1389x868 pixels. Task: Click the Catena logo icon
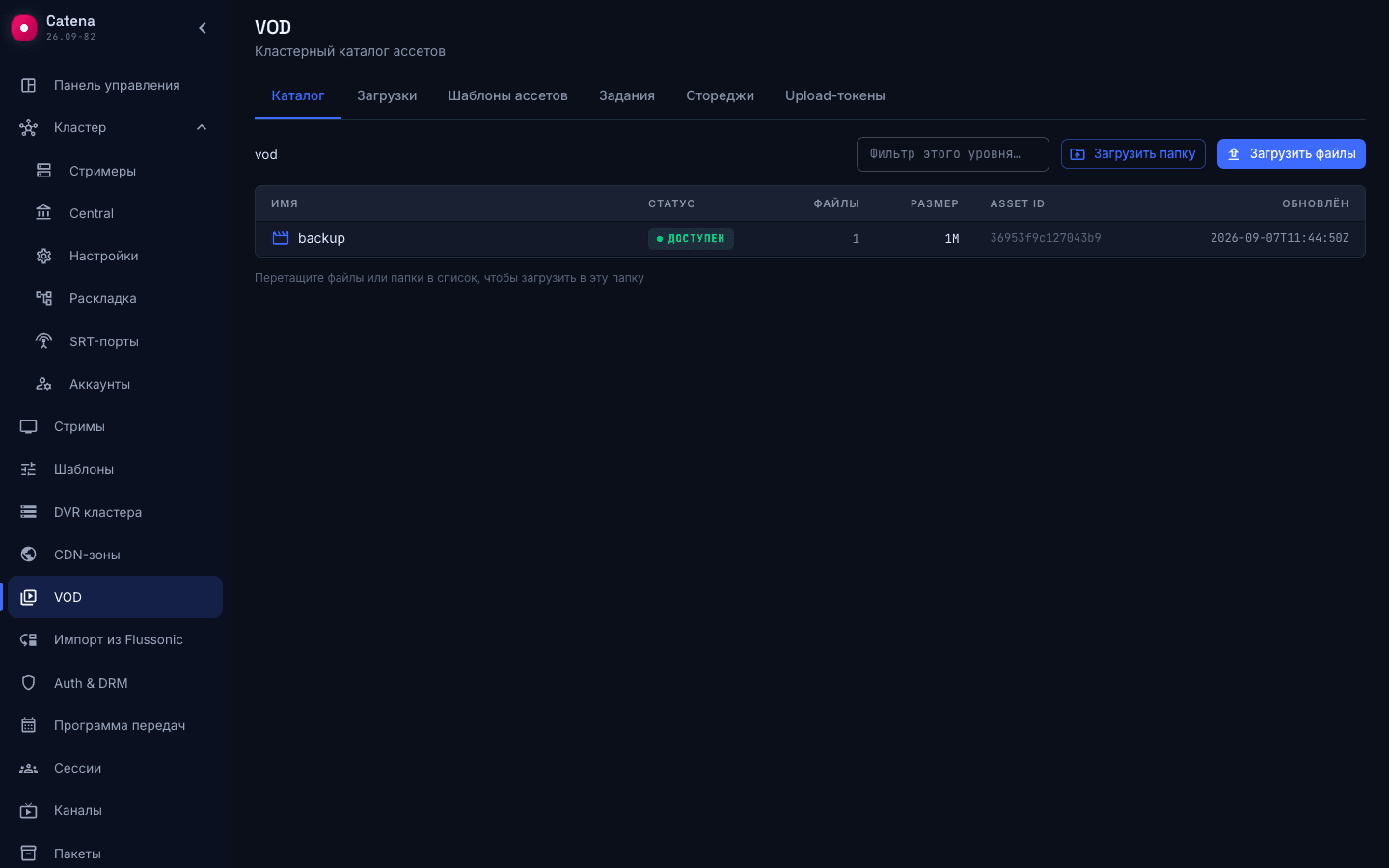click(x=23, y=28)
